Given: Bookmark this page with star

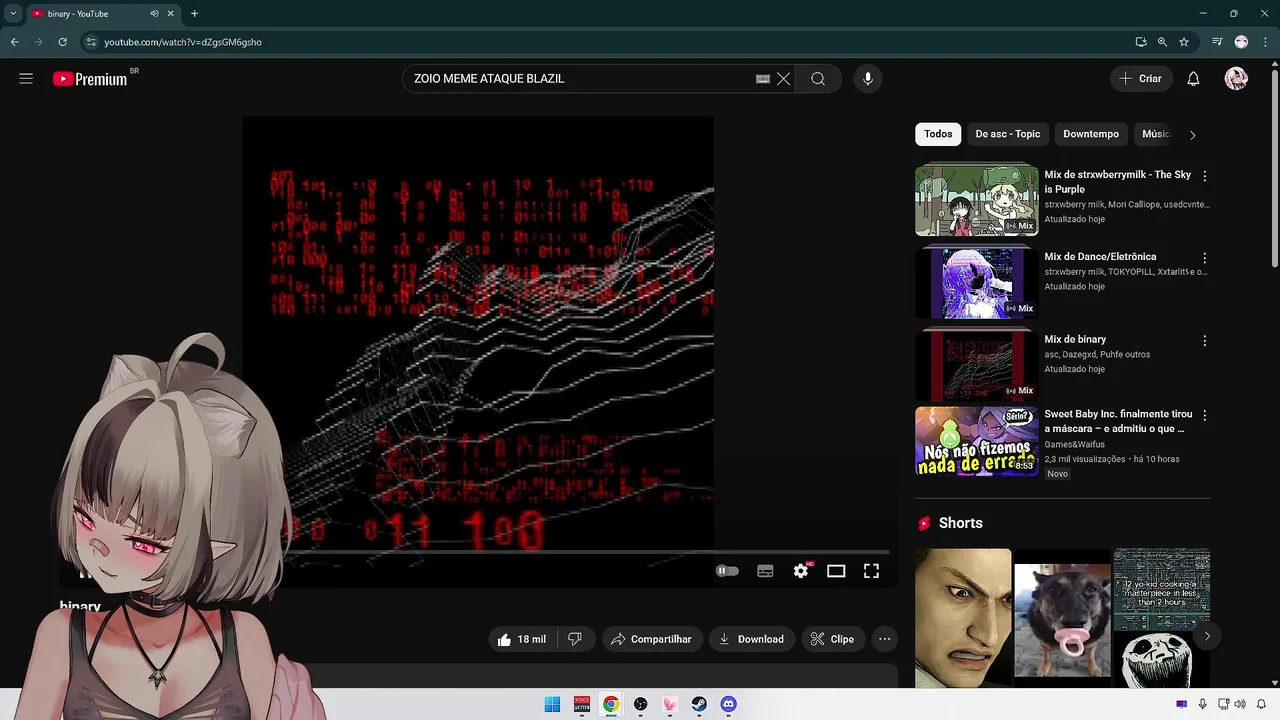Looking at the screenshot, I should (1184, 42).
